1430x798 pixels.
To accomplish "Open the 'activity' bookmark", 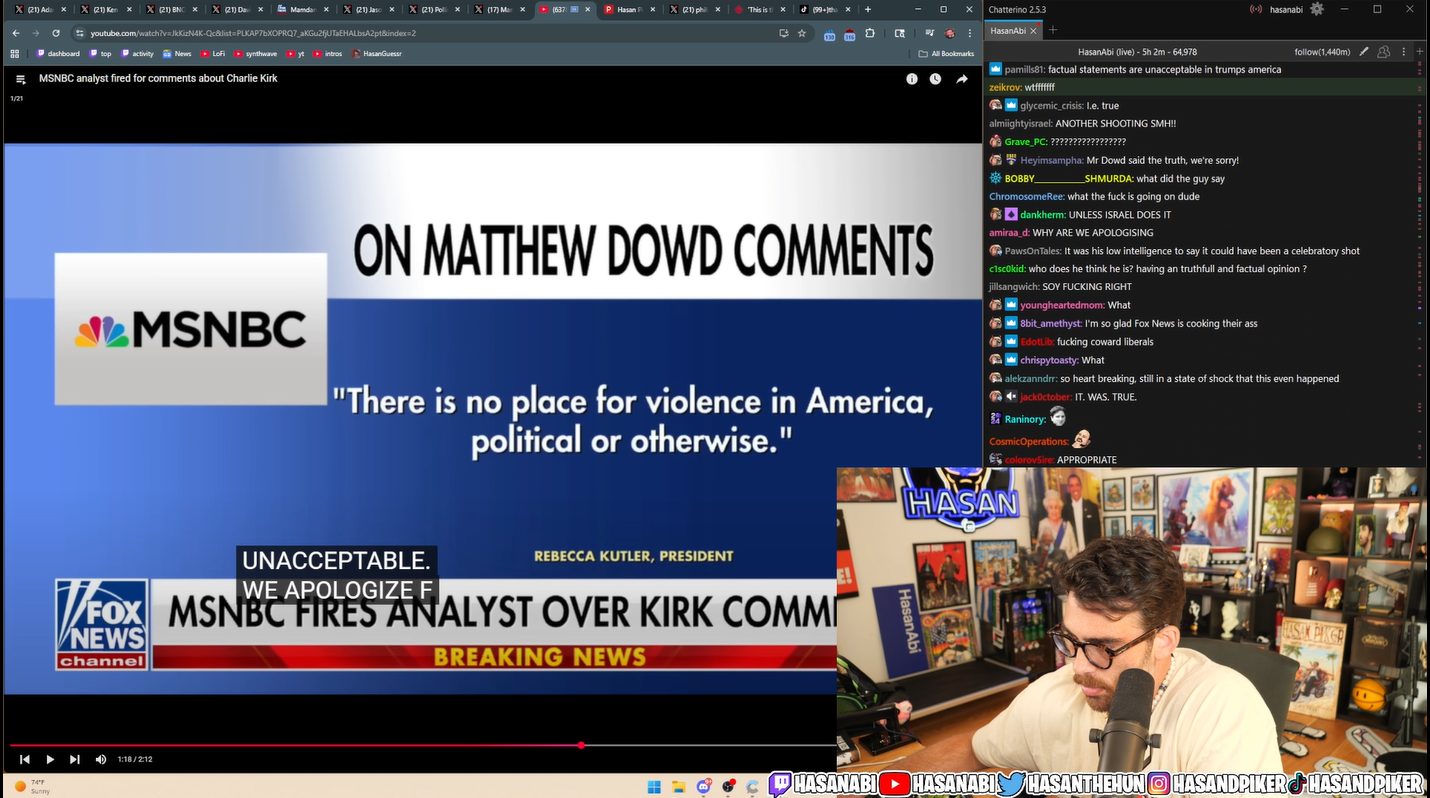I will [x=138, y=54].
